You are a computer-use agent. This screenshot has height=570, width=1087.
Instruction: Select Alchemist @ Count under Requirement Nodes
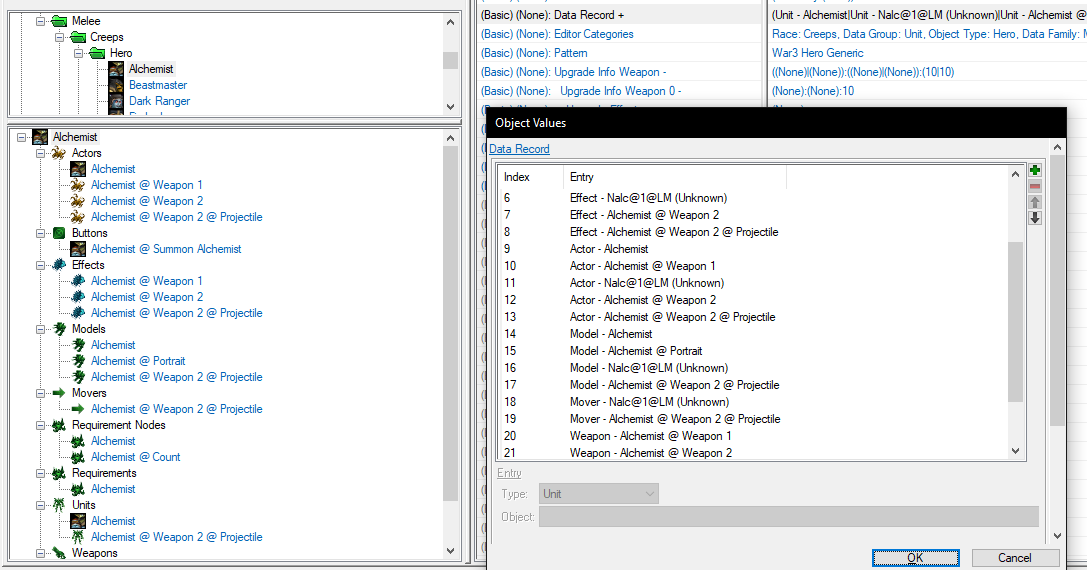point(135,457)
